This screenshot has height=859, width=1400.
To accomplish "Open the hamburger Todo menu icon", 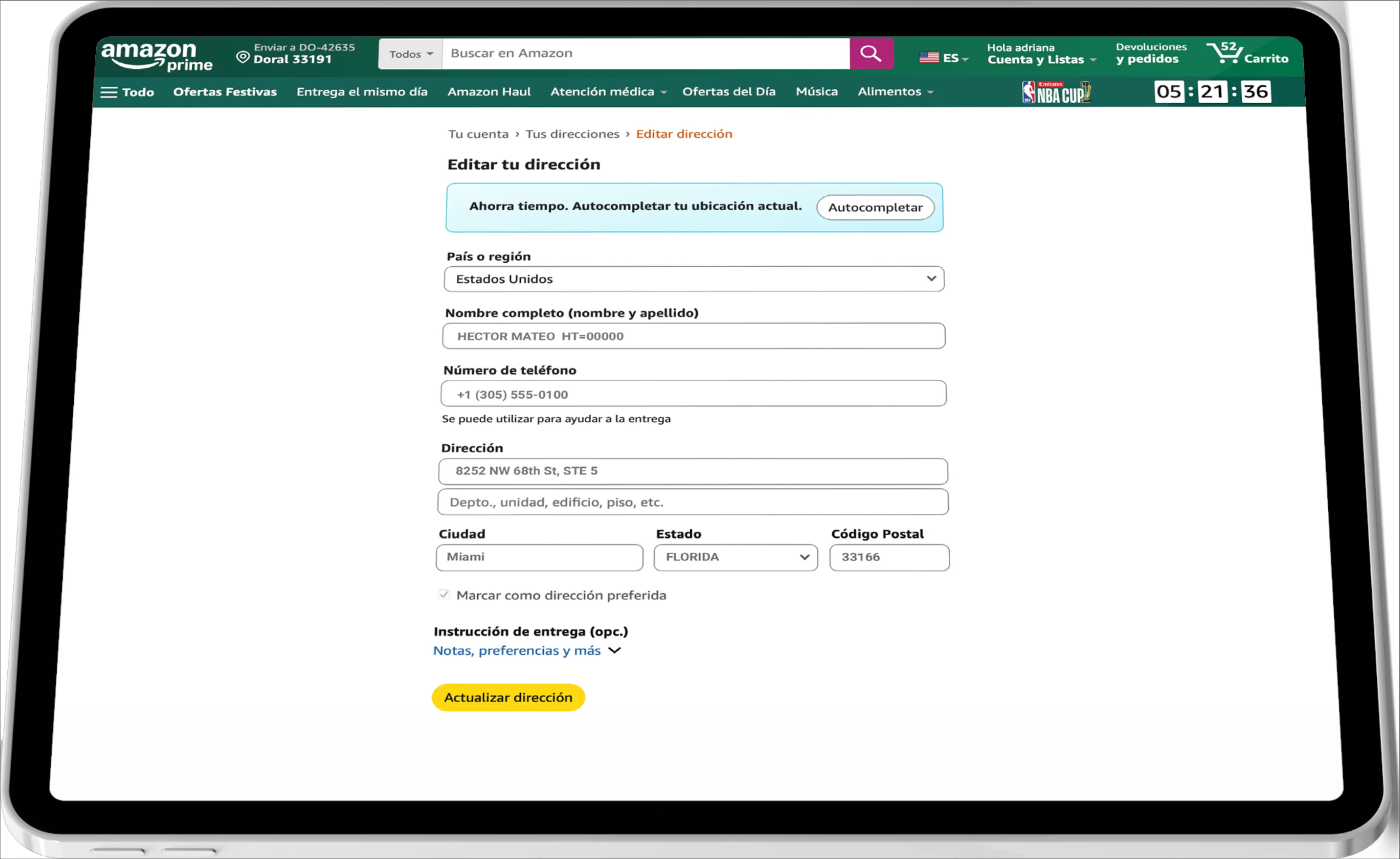I will click(109, 92).
